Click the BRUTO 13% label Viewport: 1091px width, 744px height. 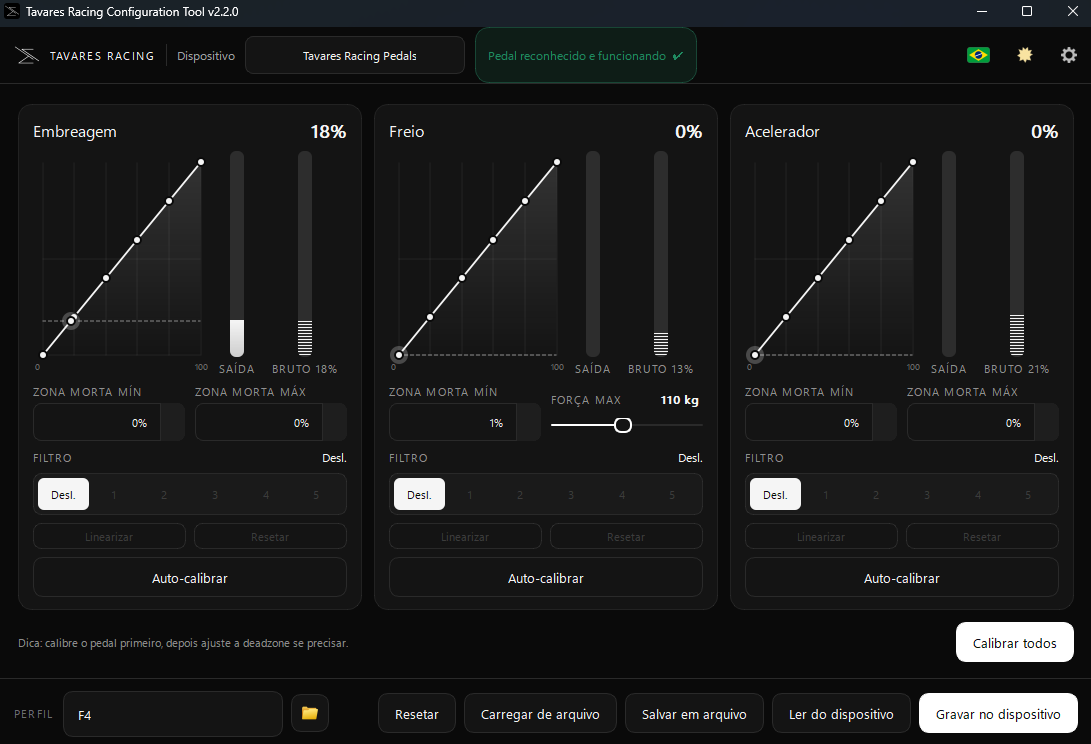pyautogui.click(x=660, y=369)
